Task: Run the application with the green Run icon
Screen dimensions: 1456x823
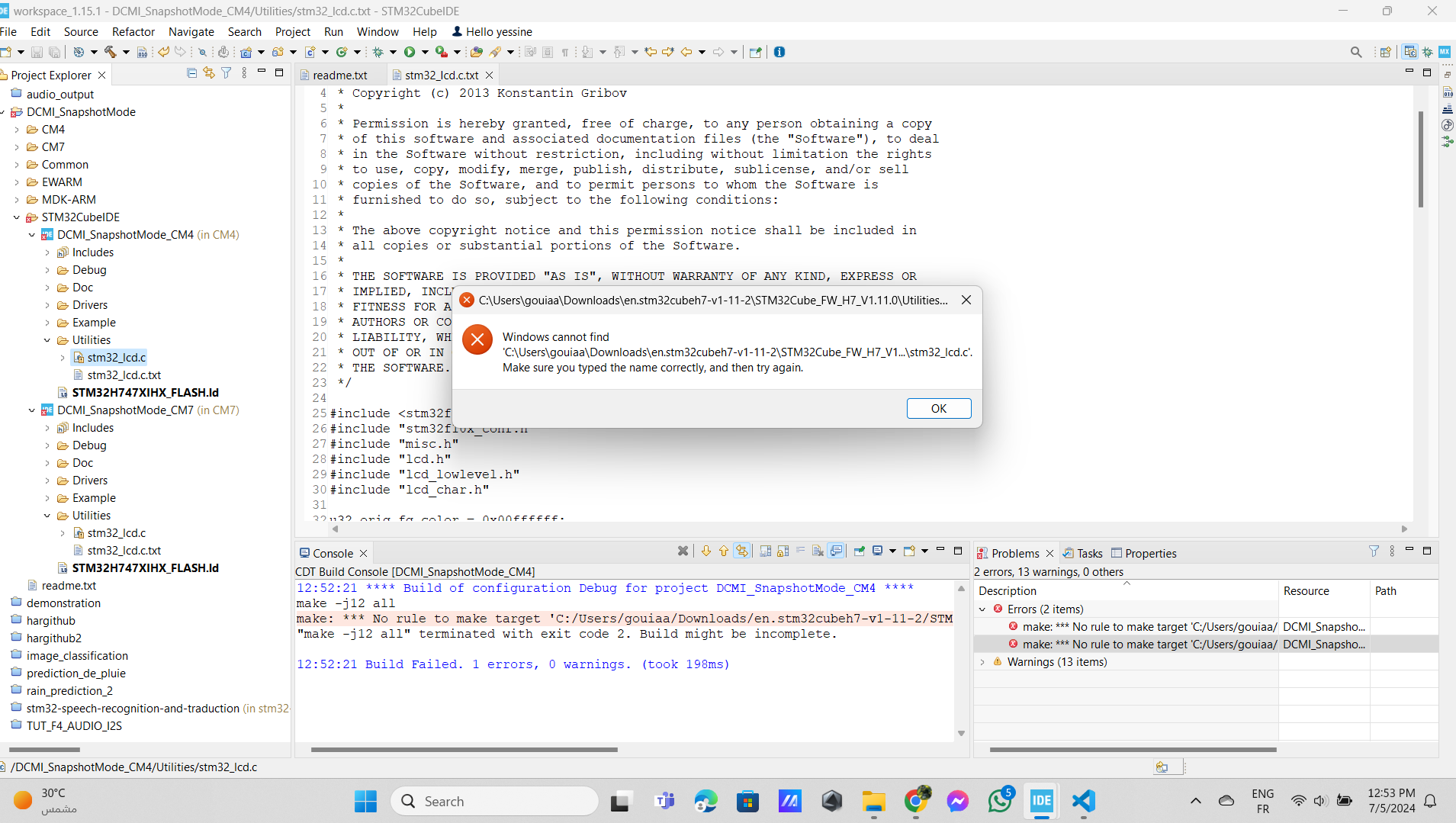Action: click(410, 51)
